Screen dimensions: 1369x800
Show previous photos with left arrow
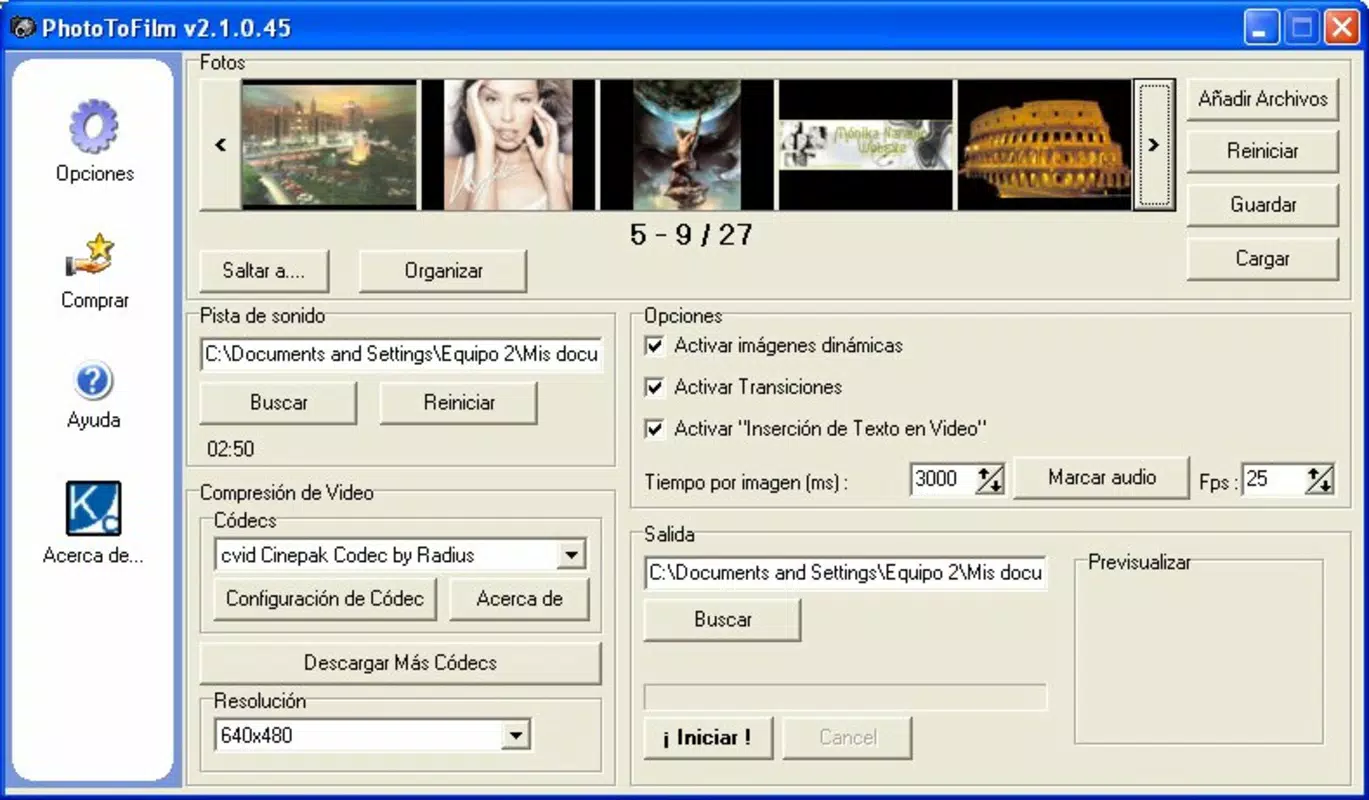click(220, 145)
